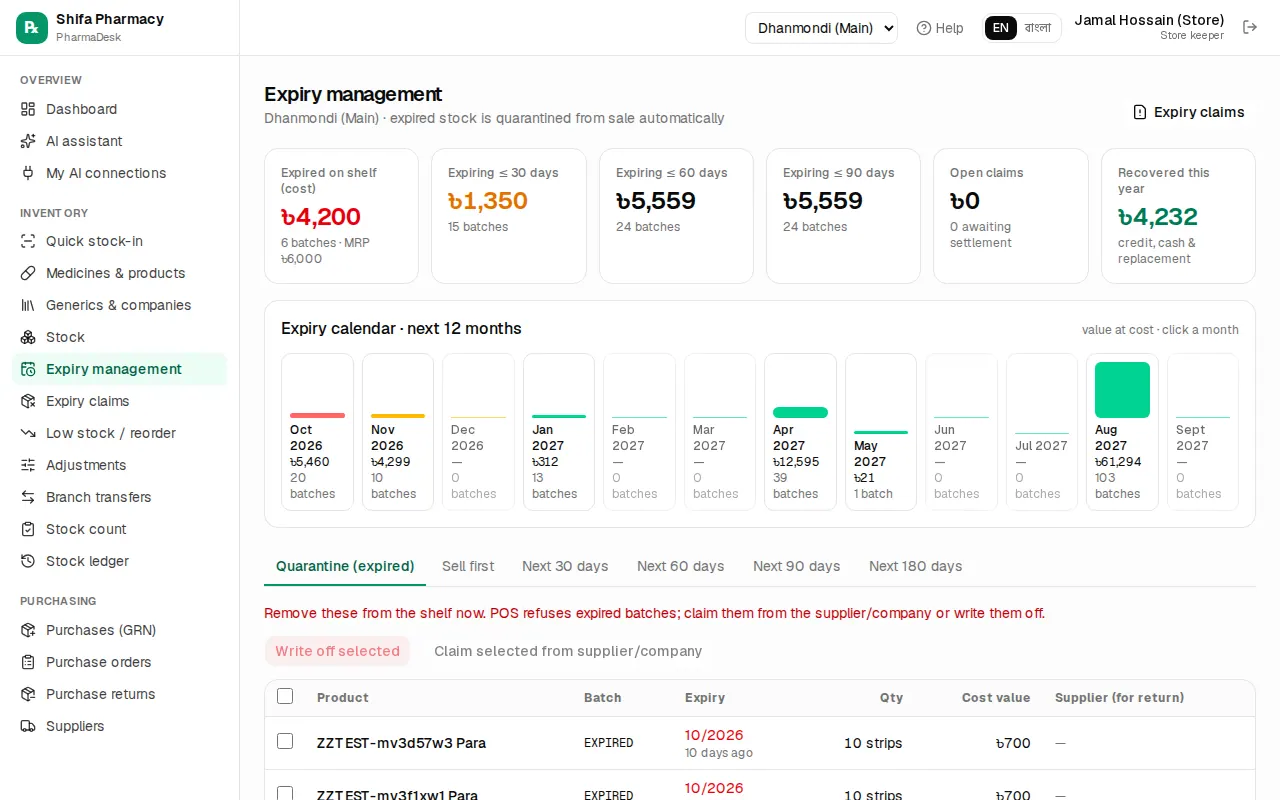
Task: Click the Low stock trending-down icon
Action: (x=28, y=433)
